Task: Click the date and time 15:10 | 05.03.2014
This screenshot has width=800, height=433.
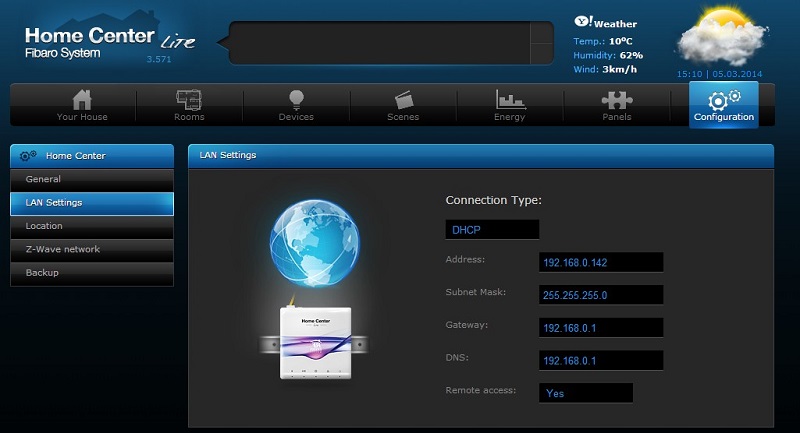Action: pos(719,74)
